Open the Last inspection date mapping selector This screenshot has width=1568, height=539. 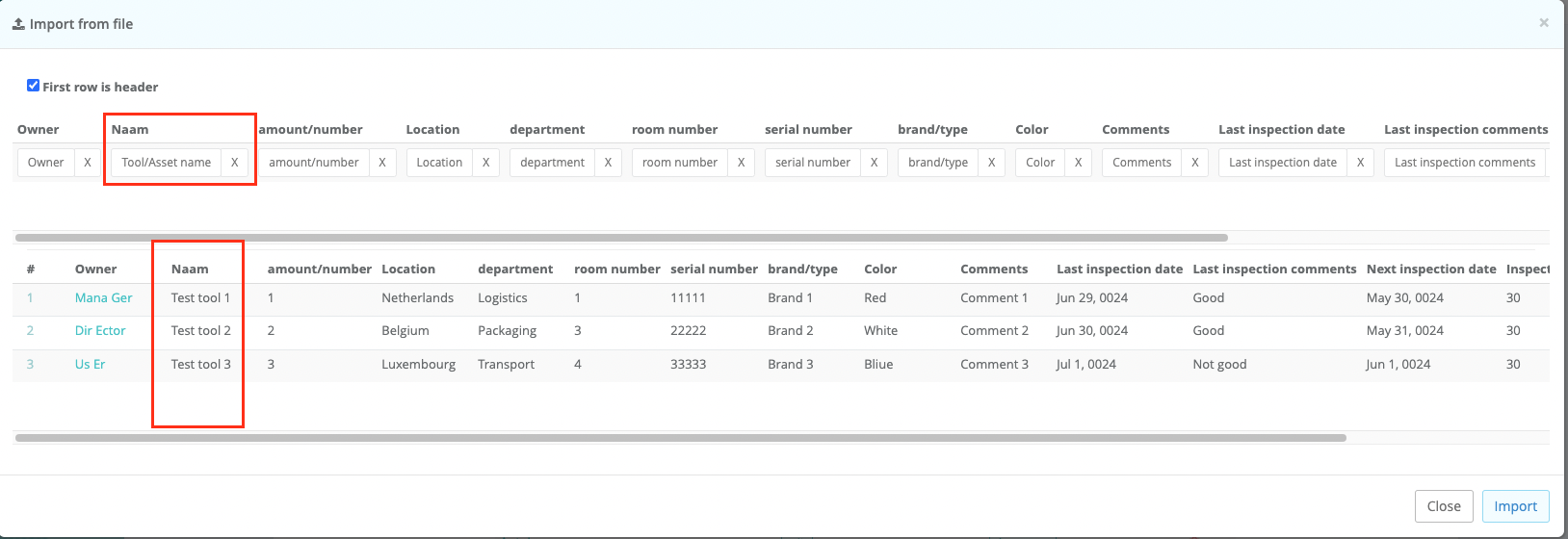(x=1283, y=163)
